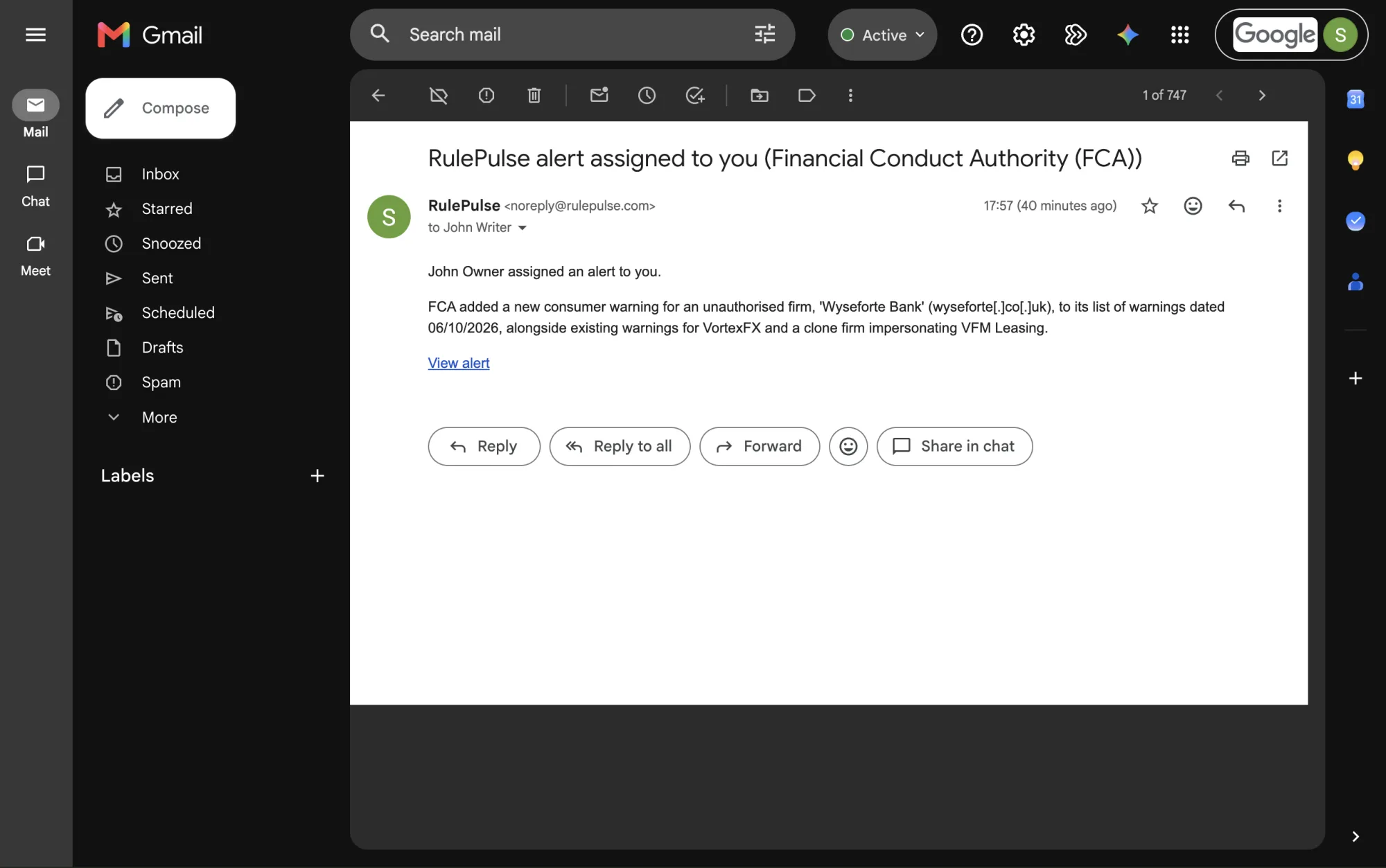The width and height of the screenshot is (1386, 868).
Task: Expand More in the folder list
Action: click(x=159, y=417)
